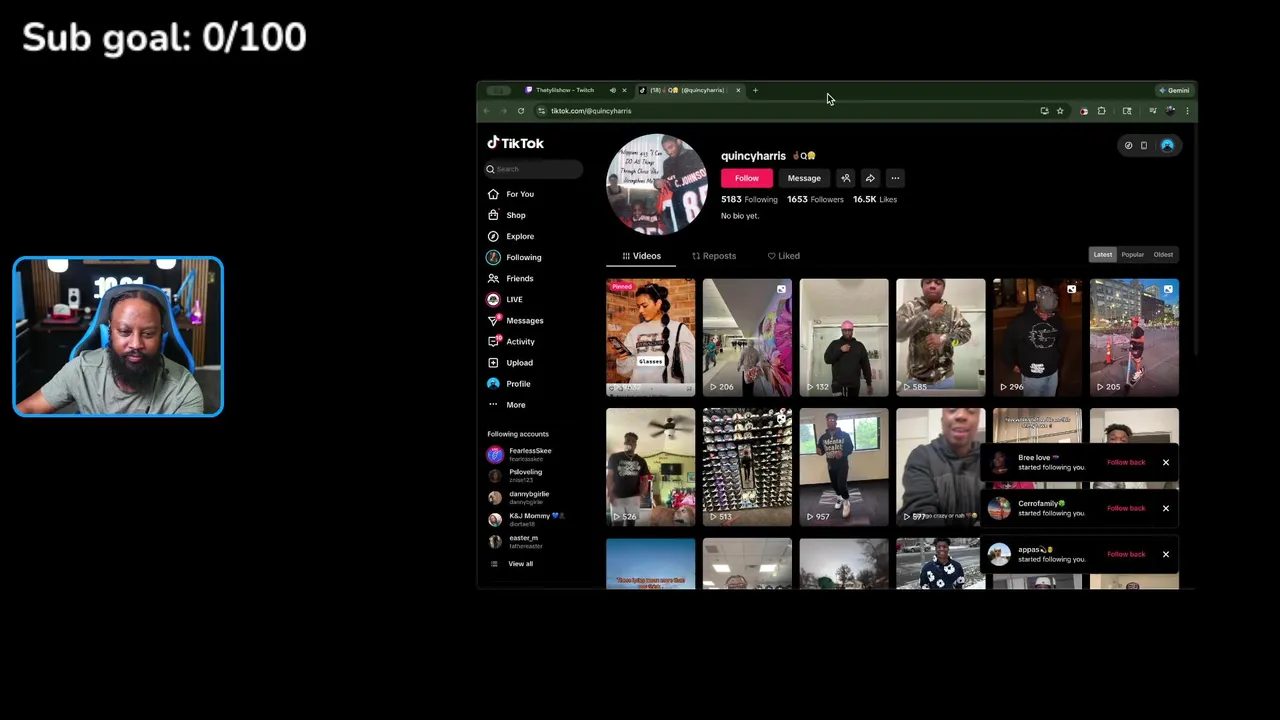Sort videos by Latest
Viewport: 1280px width, 720px height.
coord(1102,254)
